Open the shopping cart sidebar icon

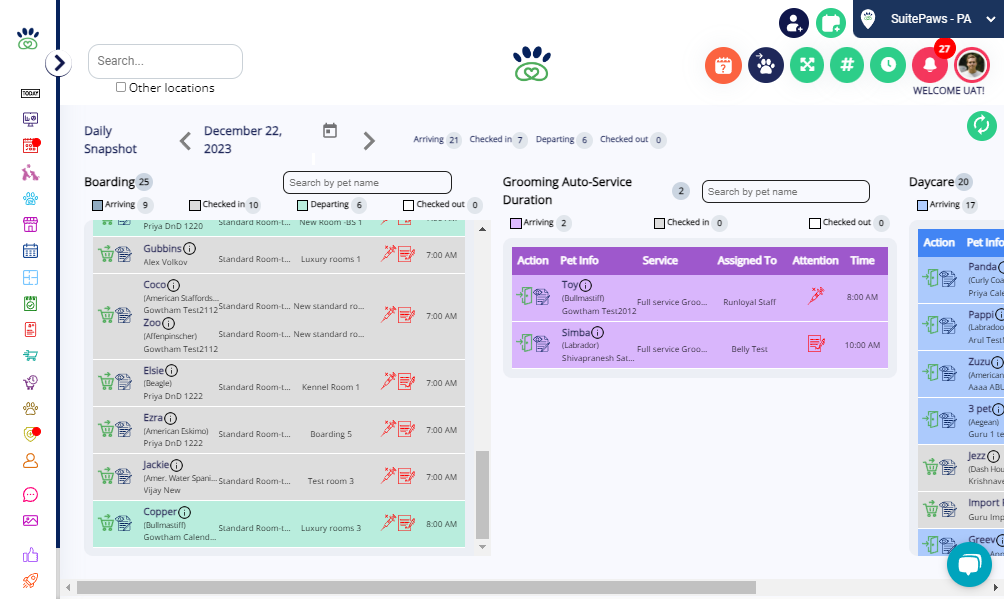point(30,355)
